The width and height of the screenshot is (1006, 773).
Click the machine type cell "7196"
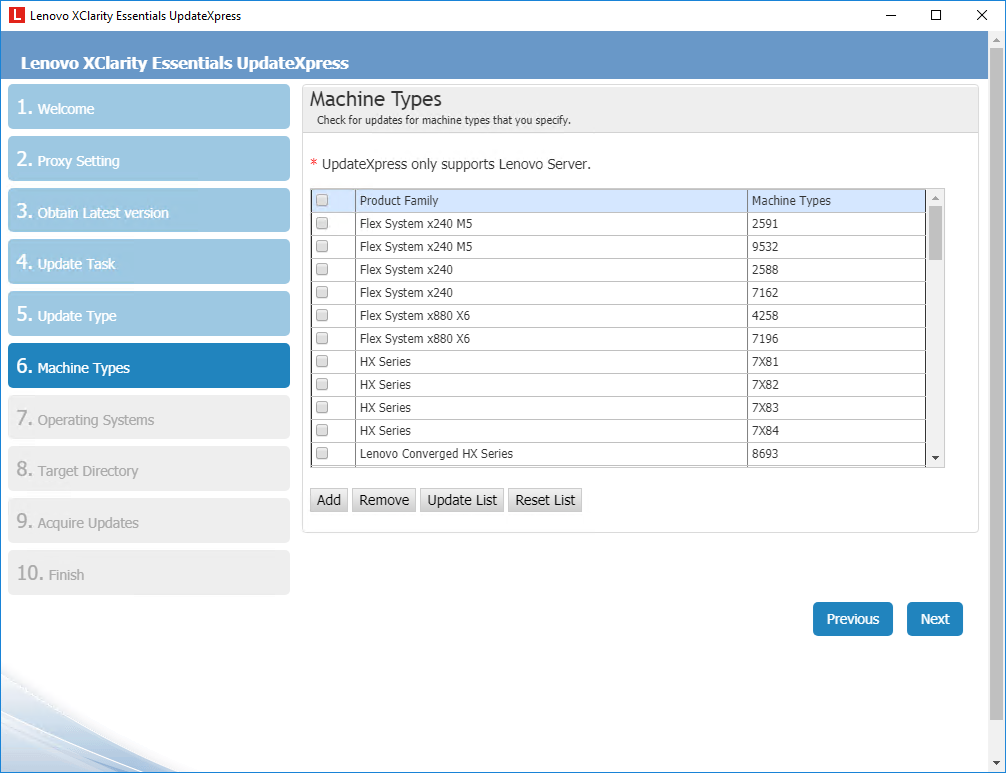coord(837,339)
